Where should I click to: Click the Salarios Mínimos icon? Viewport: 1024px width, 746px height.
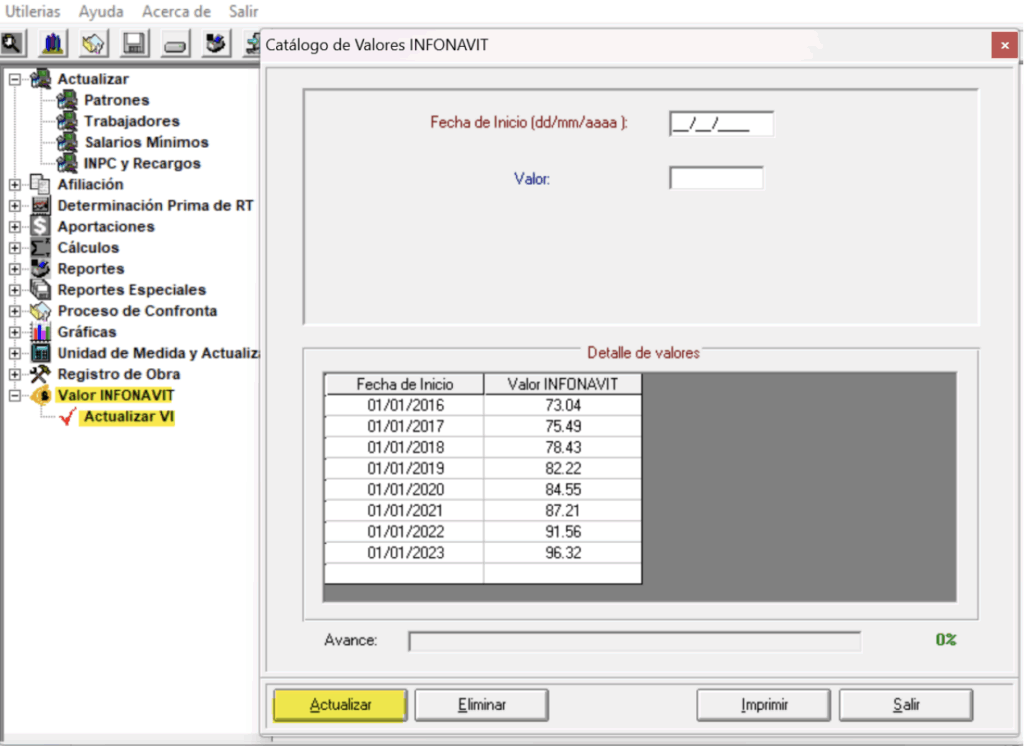[x=67, y=142]
